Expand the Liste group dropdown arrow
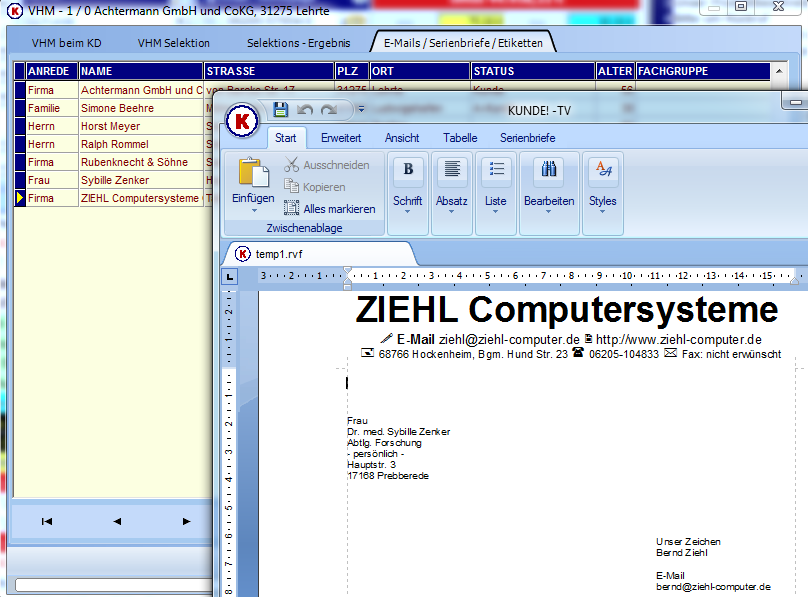808x597 pixels. (495, 212)
